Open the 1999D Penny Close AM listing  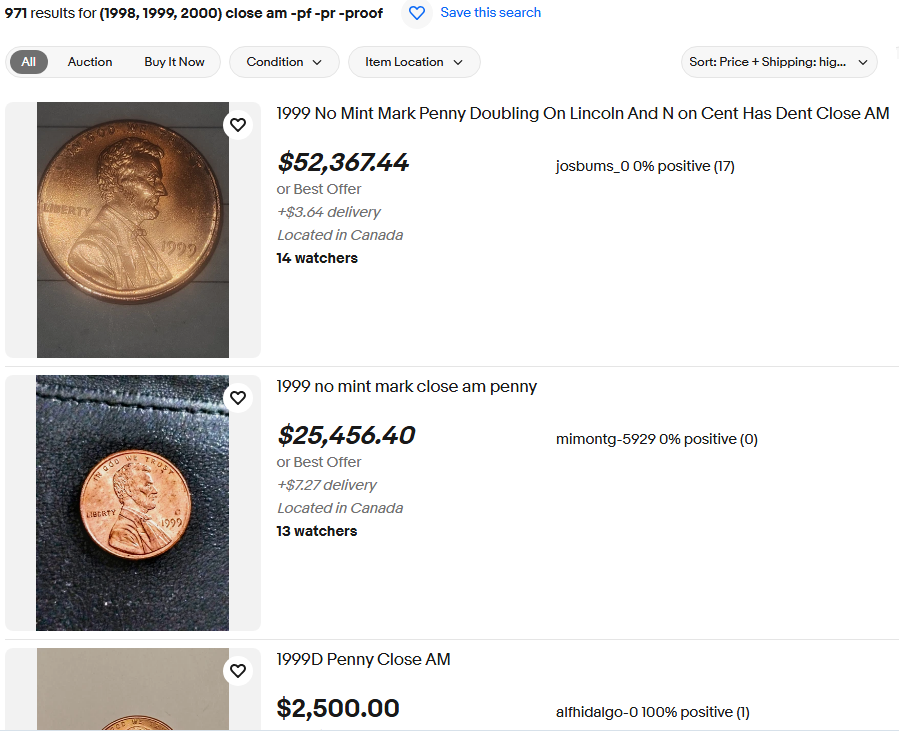[x=363, y=659]
